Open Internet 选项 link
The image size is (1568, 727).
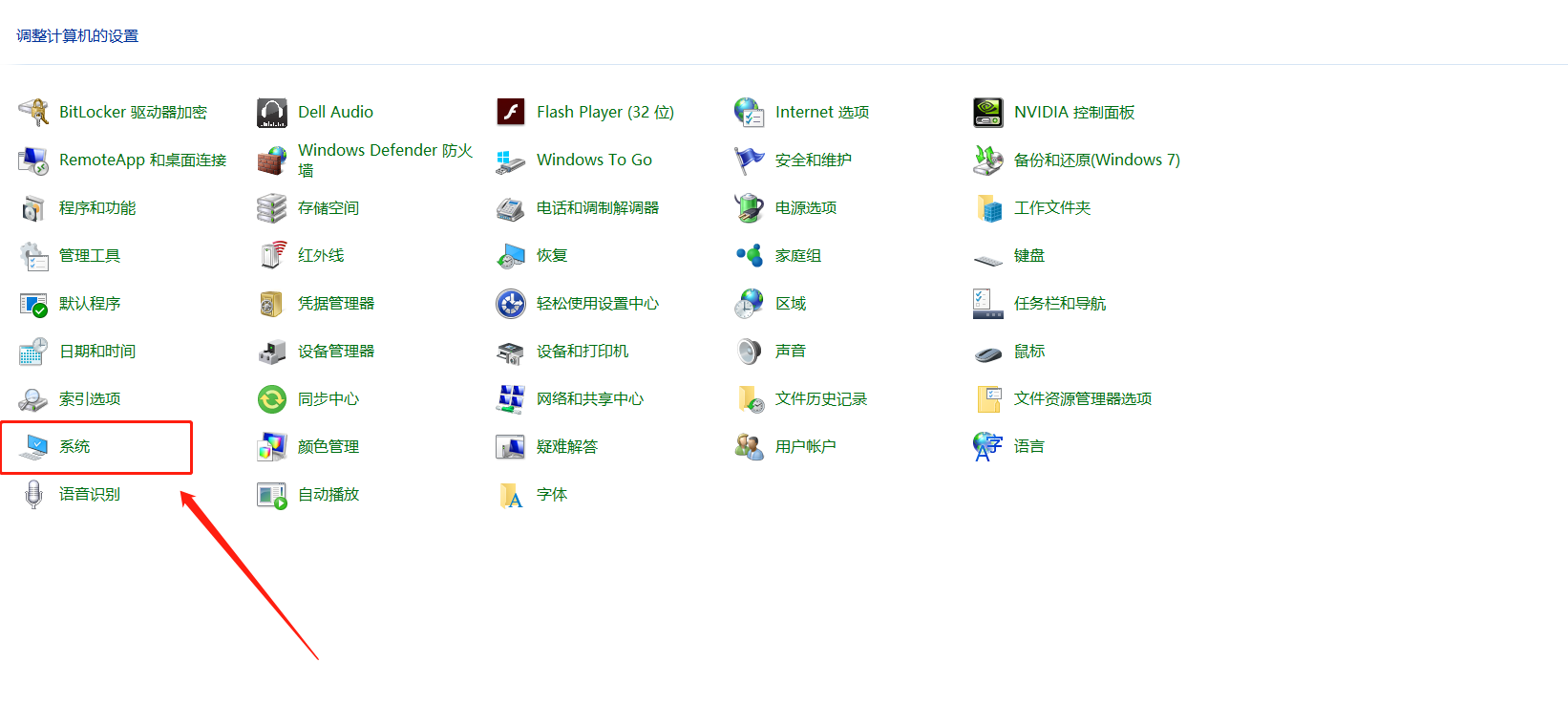pyautogui.click(x=821, y=113)
